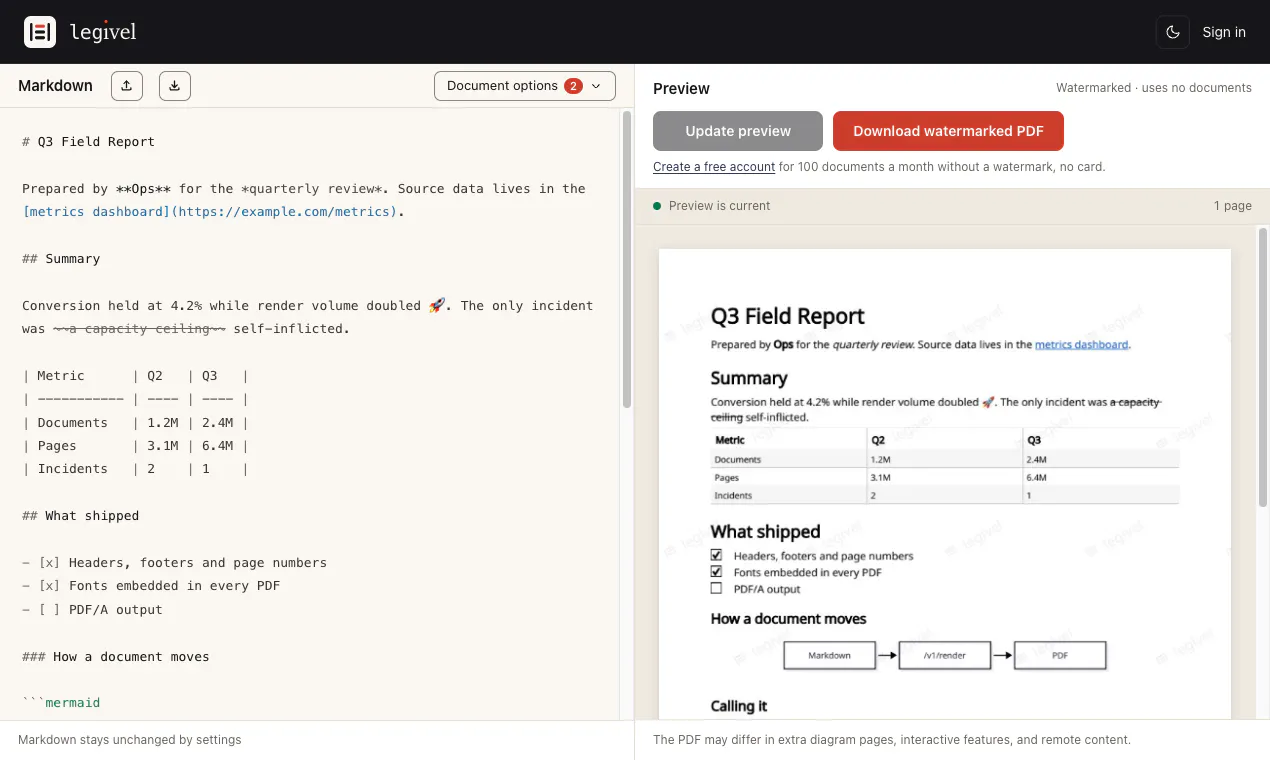This screenshot has width=1270, height=760.
Task: Click Download watermarked PDF button
Action: pyautogui.click(x=948, y=131)
